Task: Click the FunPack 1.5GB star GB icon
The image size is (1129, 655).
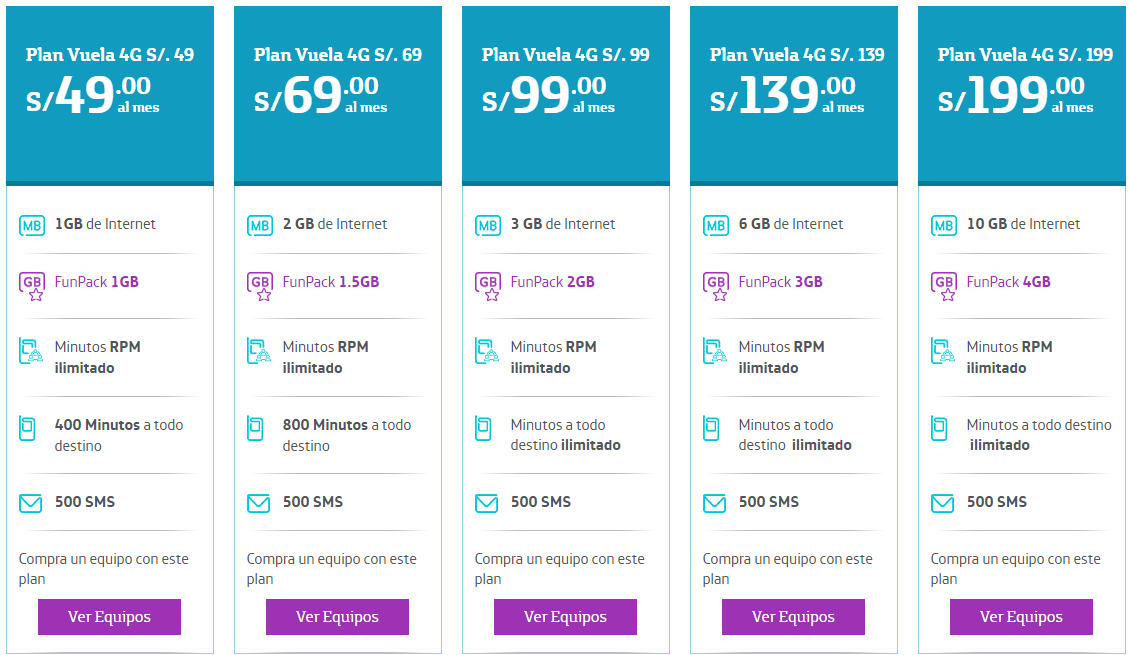Action: click(x=260, y=286)
